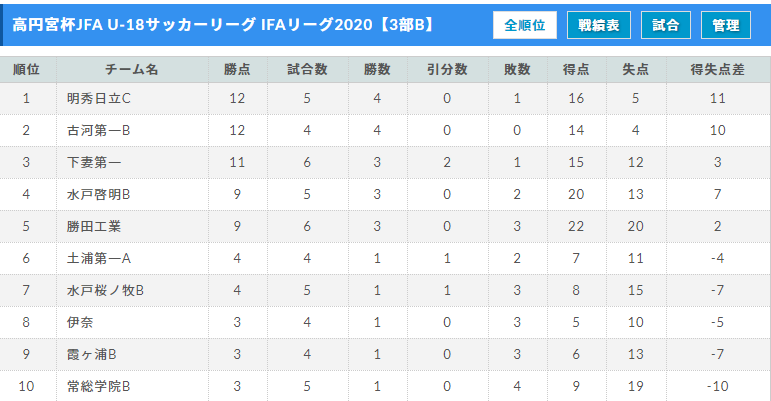Image resolution: width=771 pixels, height=401 pixels.
Task: Sort by the 勝点 column header
Action: pos(237,70)
